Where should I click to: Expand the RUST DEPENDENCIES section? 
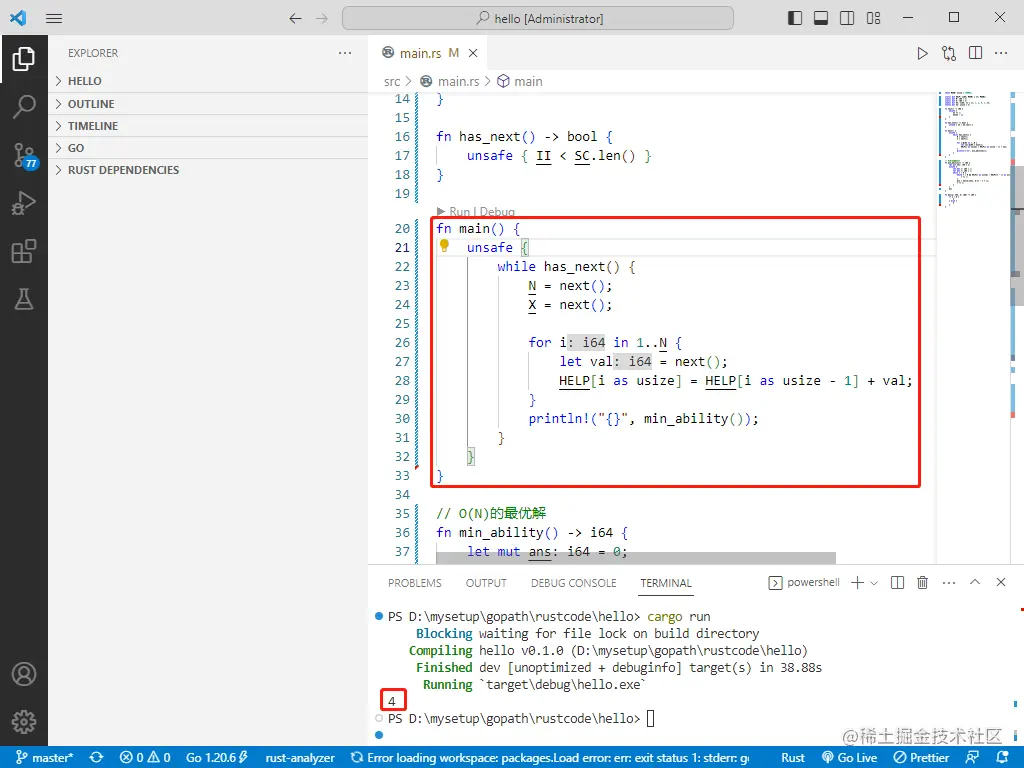[x=208, y=170]
